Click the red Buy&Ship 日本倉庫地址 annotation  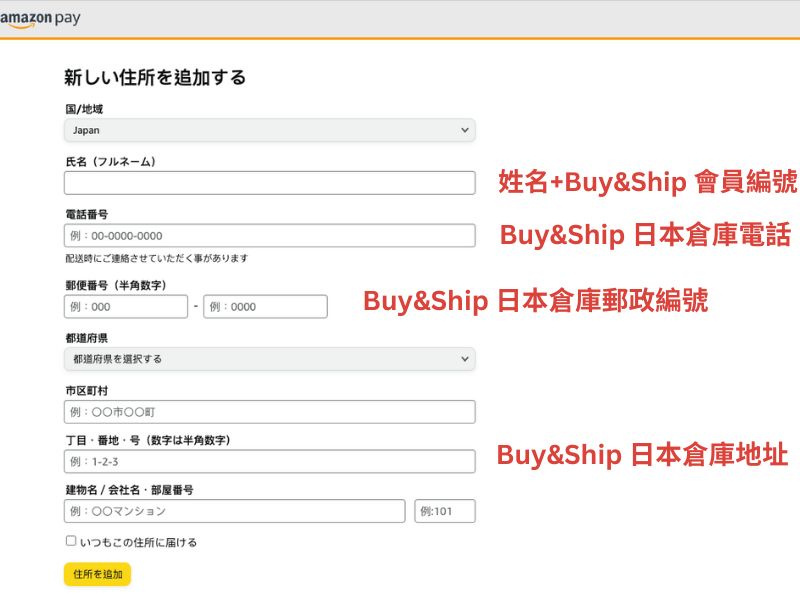[642, 455]
